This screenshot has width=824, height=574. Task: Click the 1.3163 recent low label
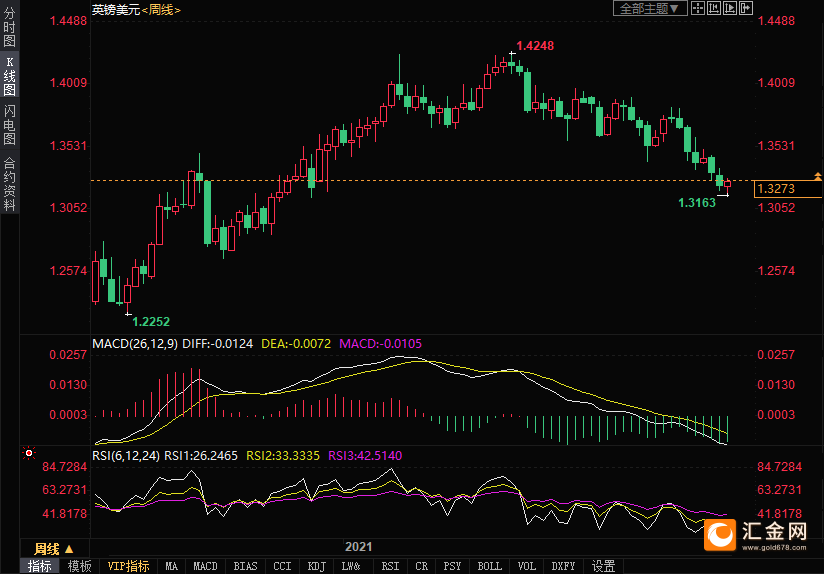click(697, 202)
